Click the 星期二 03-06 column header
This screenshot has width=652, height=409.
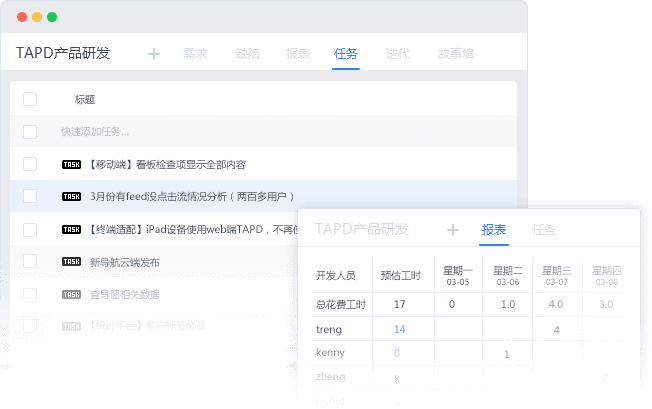pyautogui.click(x=508, y=276)
